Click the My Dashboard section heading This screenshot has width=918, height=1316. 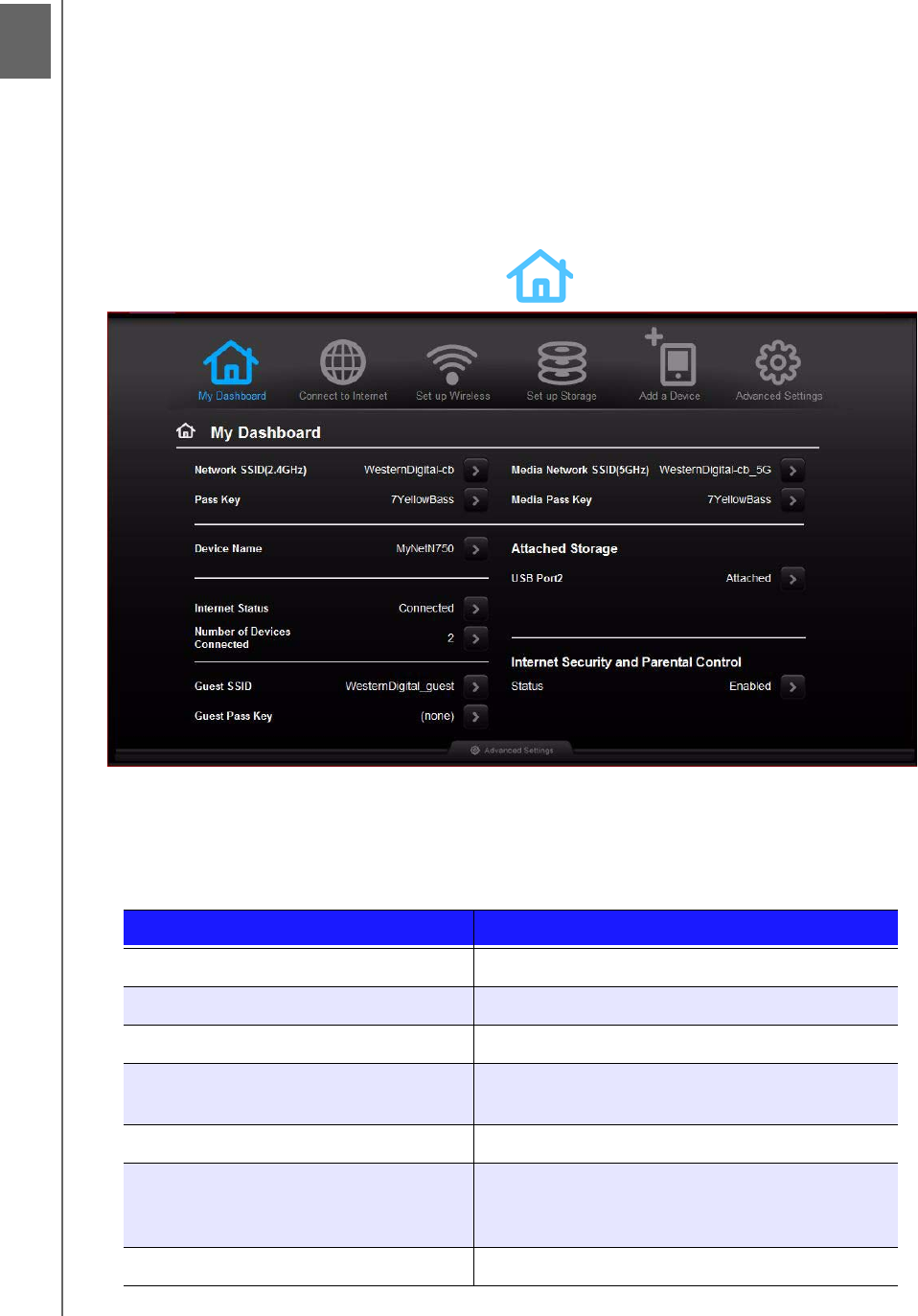[265, 432]
